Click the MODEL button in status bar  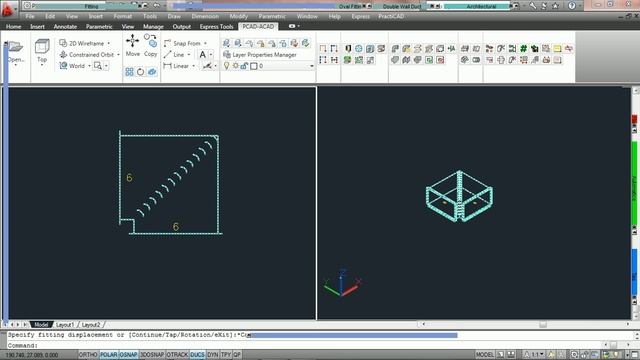(484, 355)
